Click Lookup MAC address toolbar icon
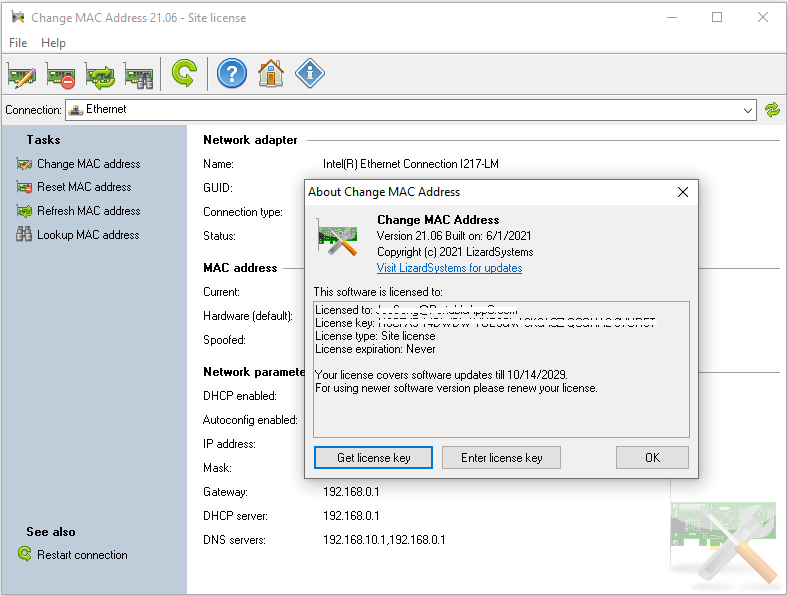788x596 pixels. pyautogui.click(x=139, y=75)
